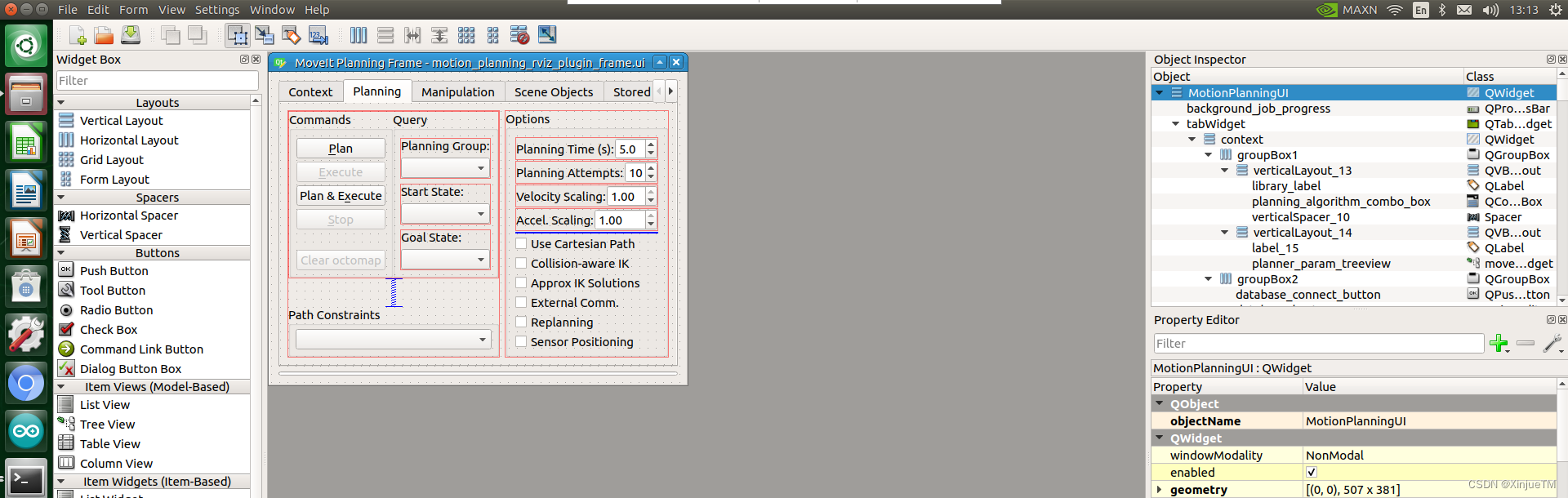Switch to Edit Buddies mode icon
1568x498 pixels.
click(x=292, y=35)
